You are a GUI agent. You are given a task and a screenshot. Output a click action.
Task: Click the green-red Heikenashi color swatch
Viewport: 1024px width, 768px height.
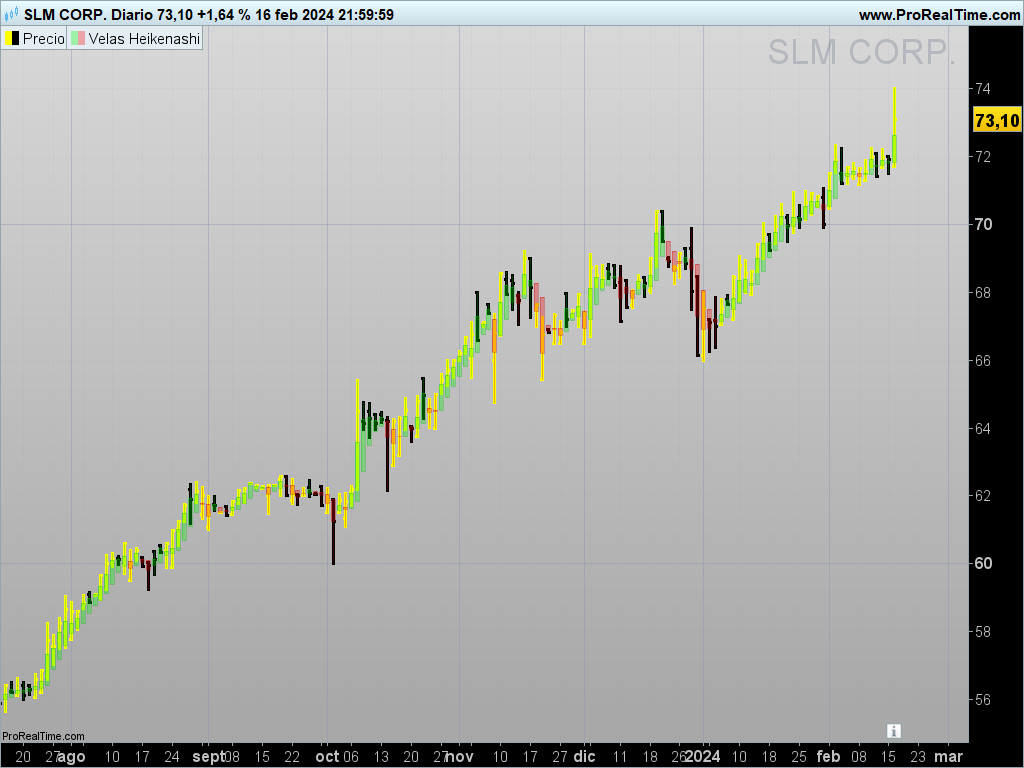(x=78, y=39)
